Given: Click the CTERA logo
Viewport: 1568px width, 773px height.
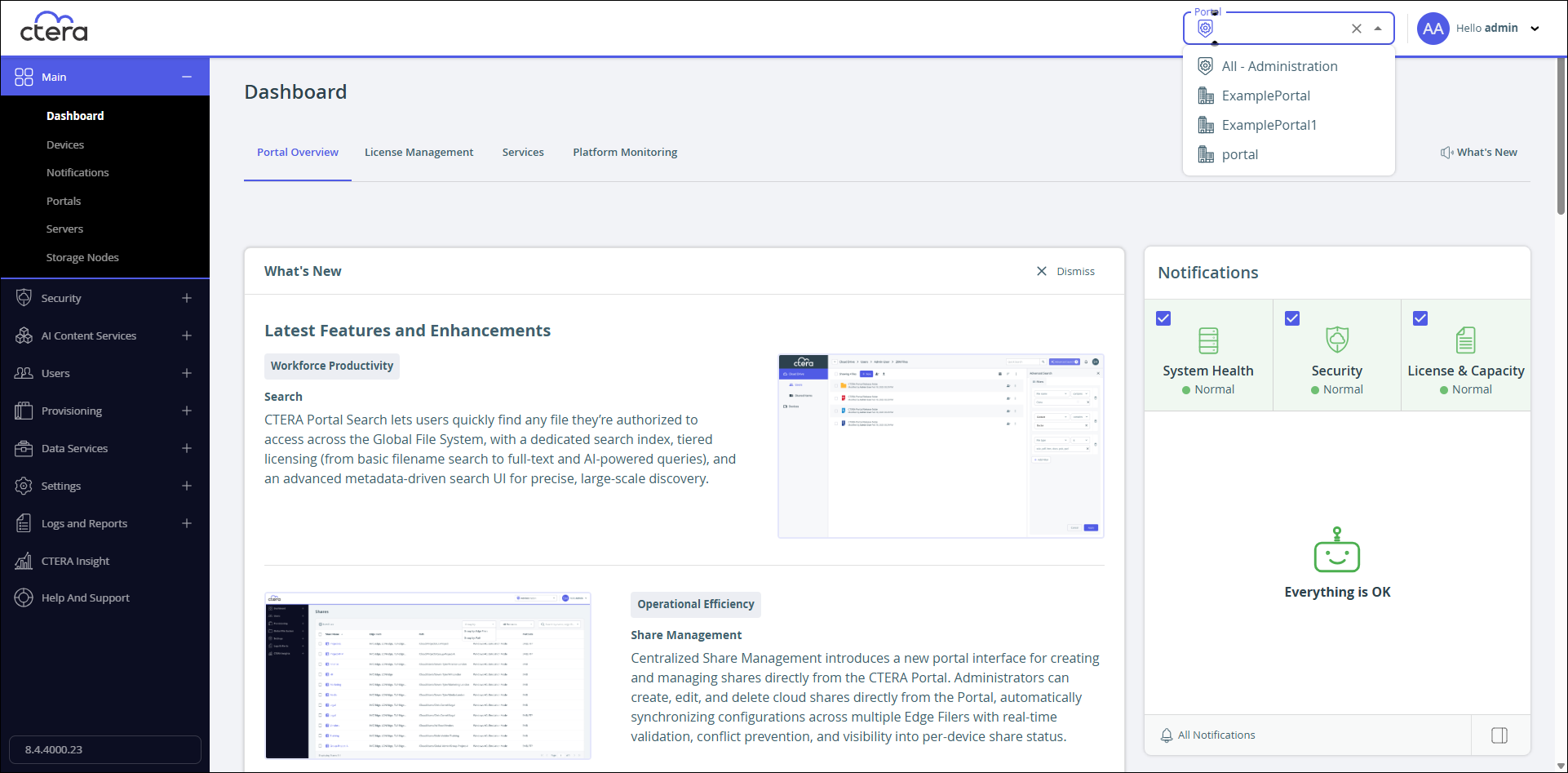Looking at the screenshot, I should 54,27.
